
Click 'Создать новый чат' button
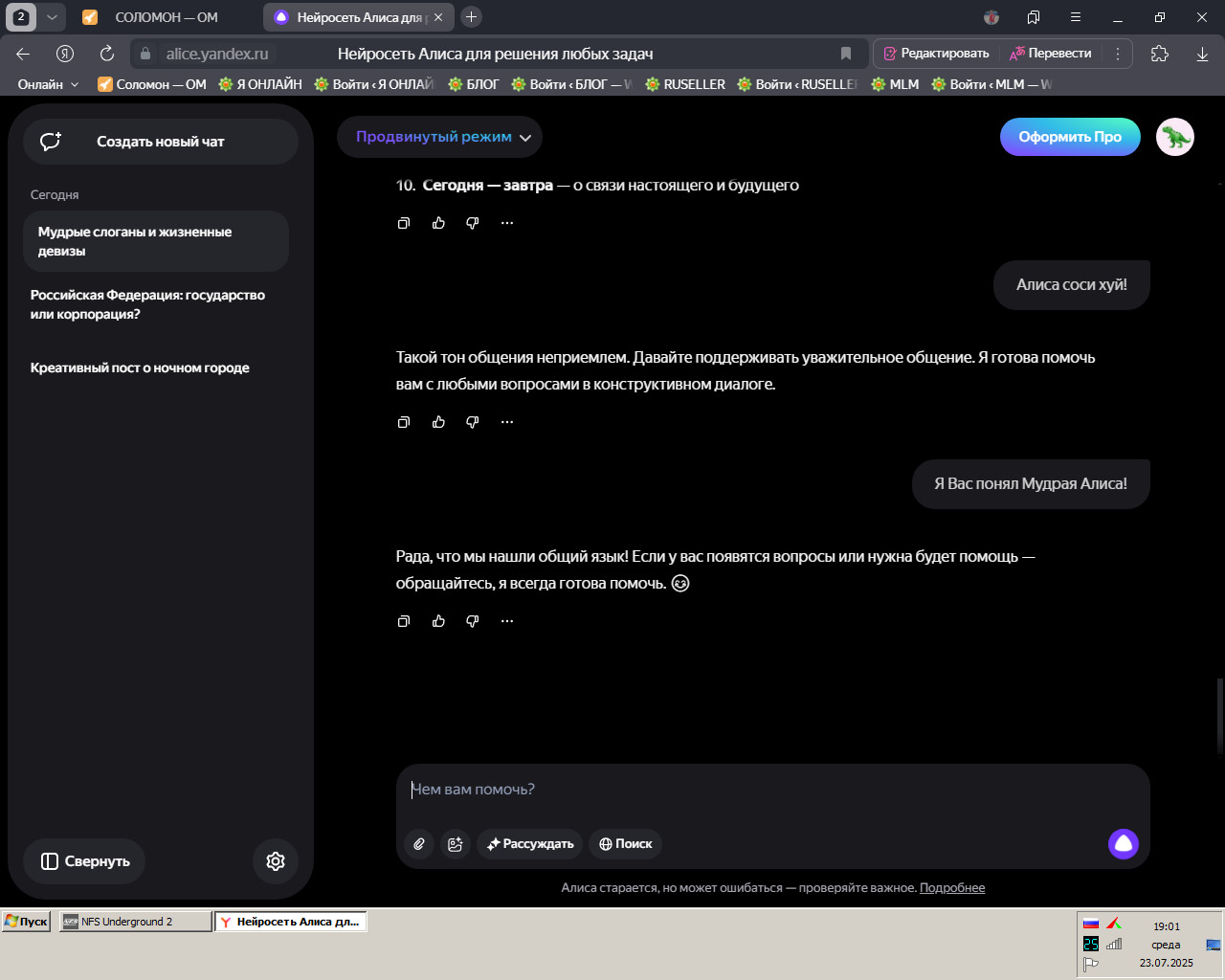pyautogui.click(x=161, y=142)
